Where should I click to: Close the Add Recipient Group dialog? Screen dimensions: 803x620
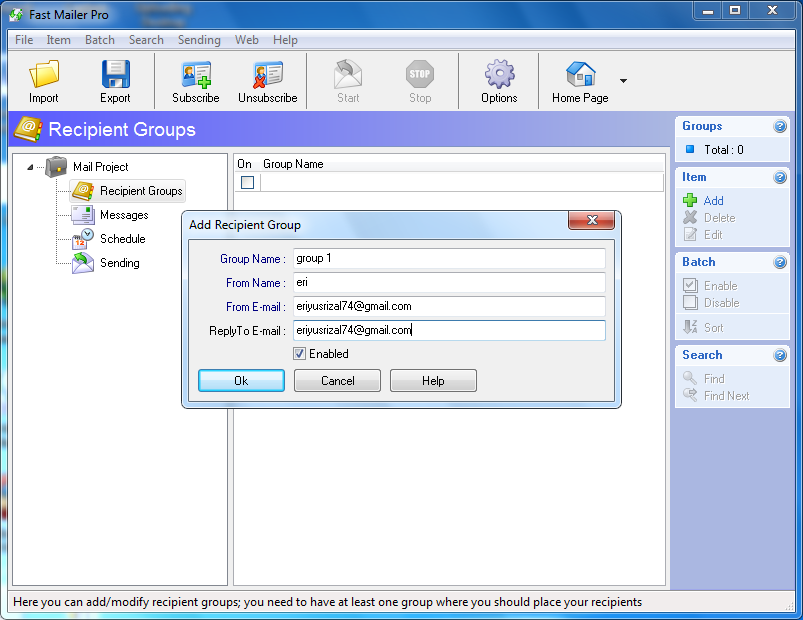point(591,220)
